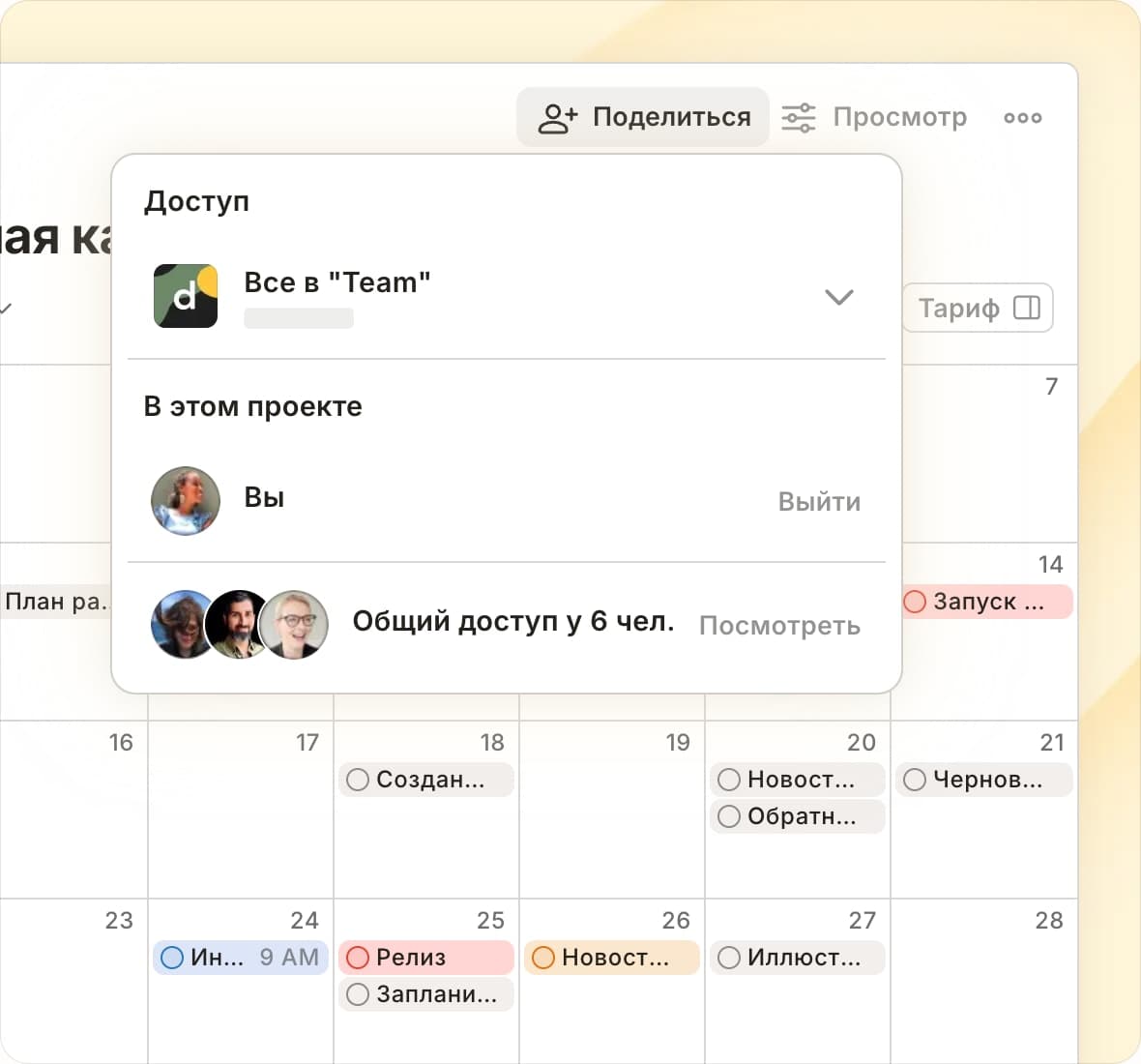Open the Просмотр view options
The height and width of the screenshot is (1064, 1141).
click(899, 118)
